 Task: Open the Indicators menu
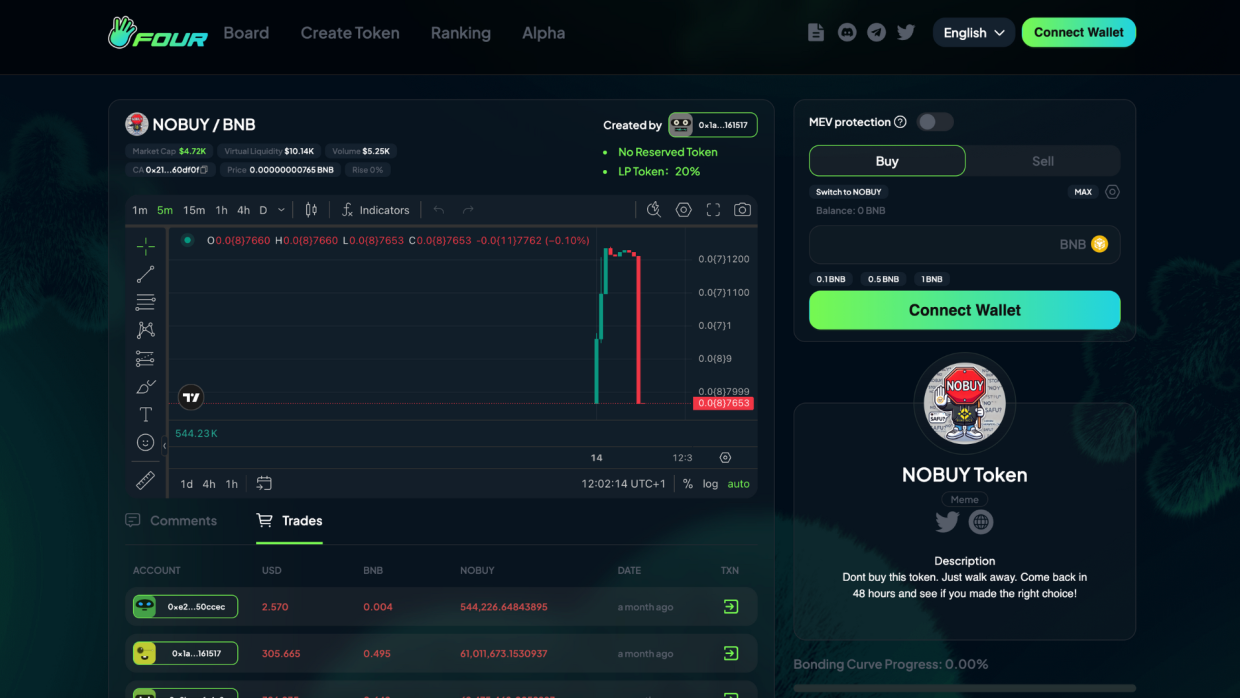(x=375, y=210)
